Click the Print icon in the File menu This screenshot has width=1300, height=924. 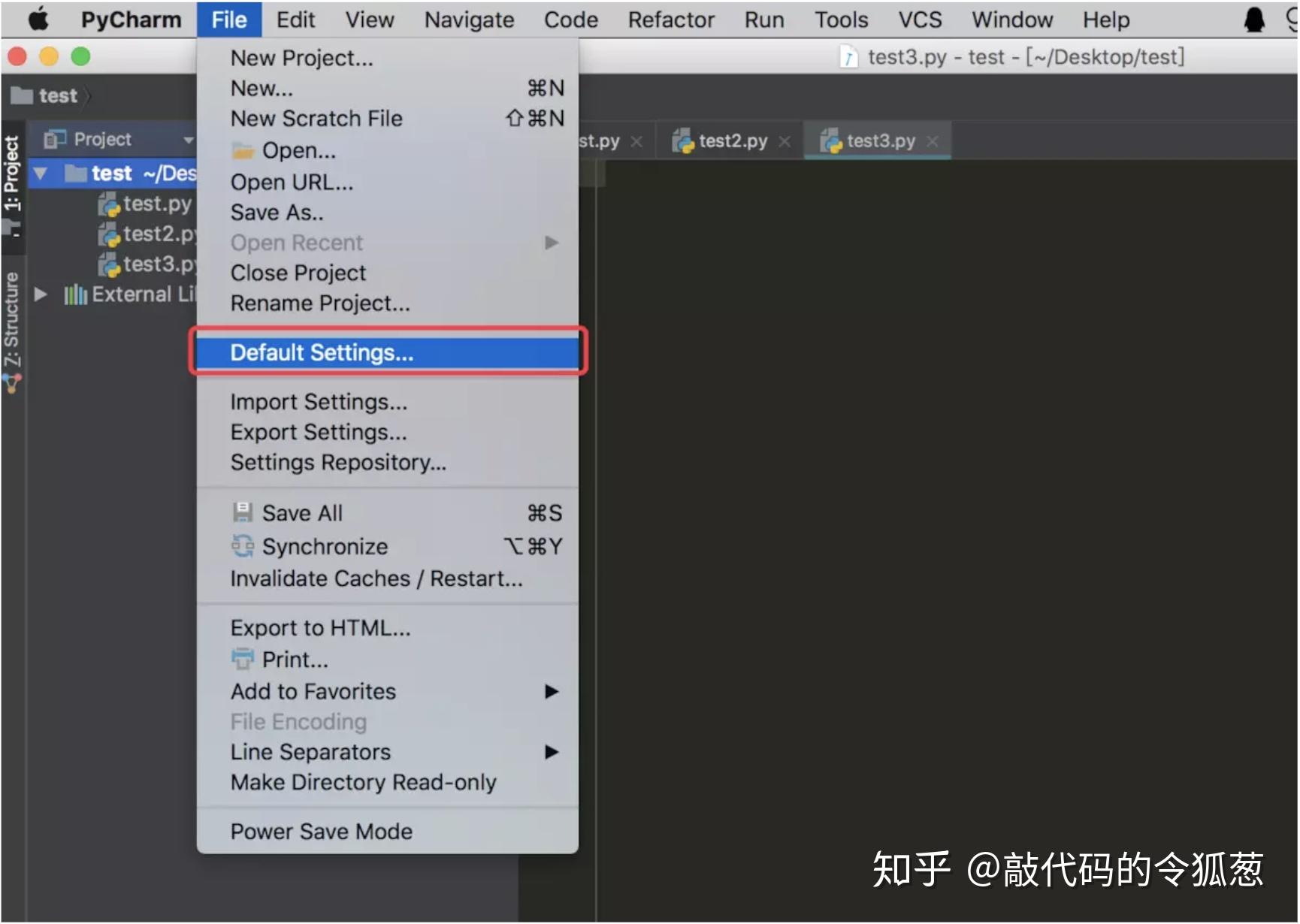242,659
